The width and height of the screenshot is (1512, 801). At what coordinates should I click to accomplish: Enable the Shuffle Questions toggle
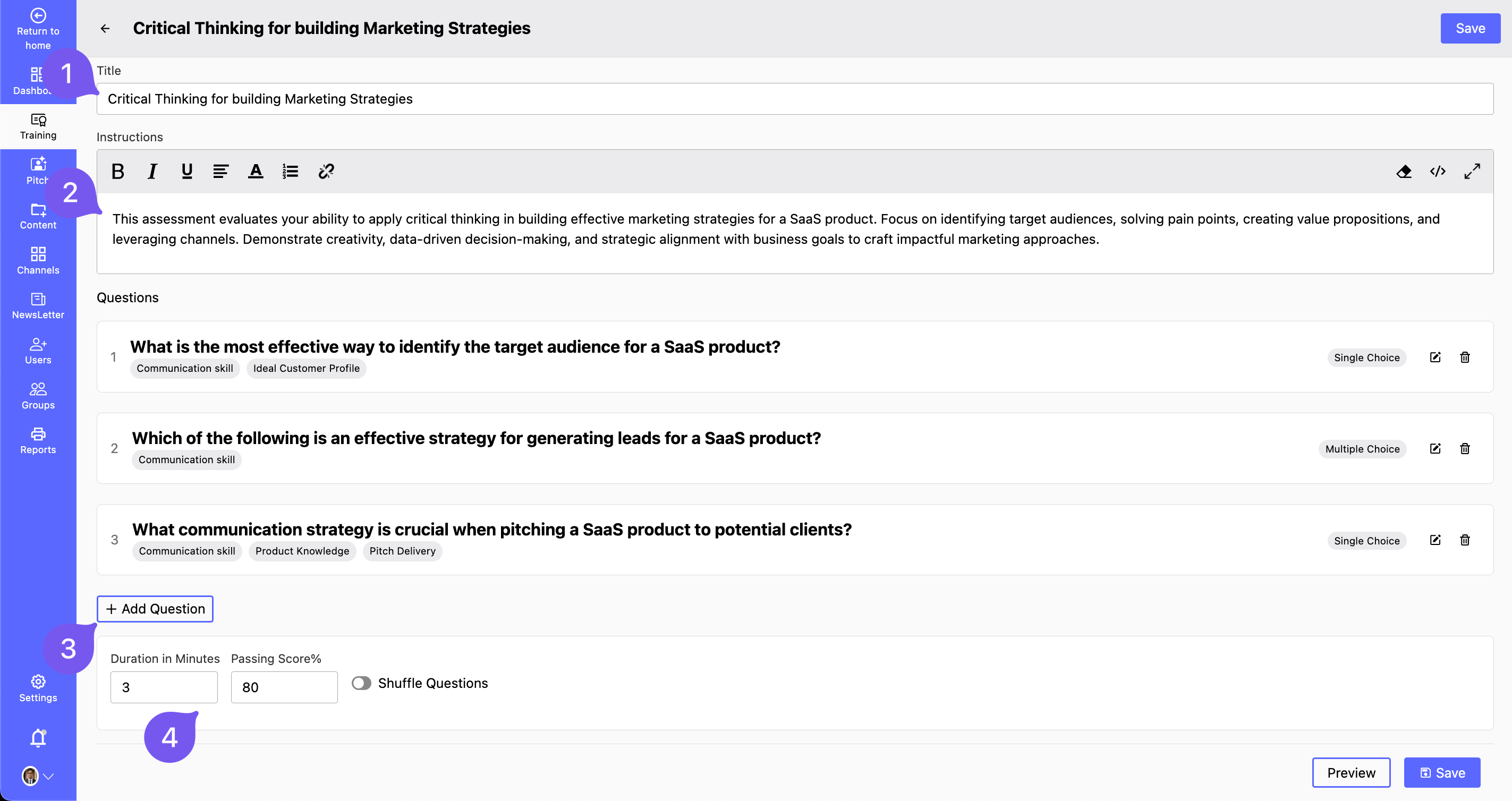[x=362, y=683]
